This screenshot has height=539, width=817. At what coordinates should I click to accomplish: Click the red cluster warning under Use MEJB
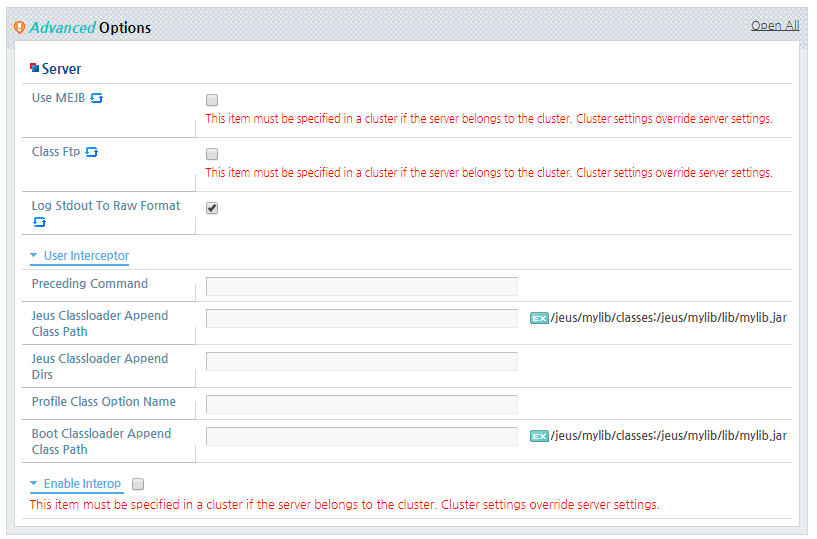pyautogui.click(x=489, y=119)
